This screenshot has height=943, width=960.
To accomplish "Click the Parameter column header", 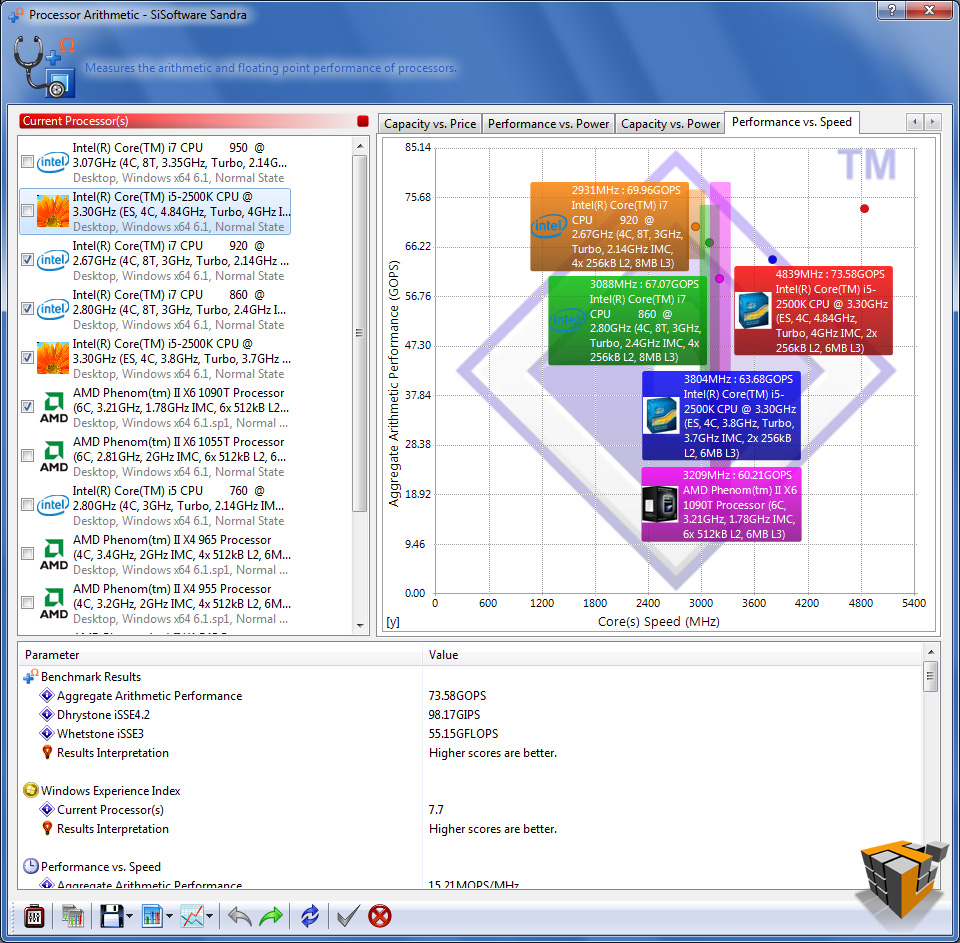I will pyautogui.click(x=221, y=655).
